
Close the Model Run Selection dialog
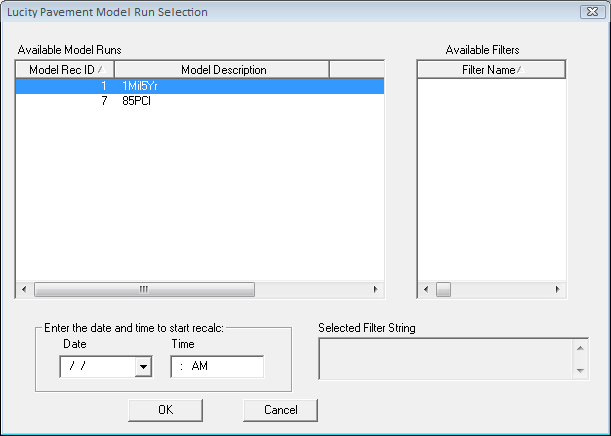pyautogui.click(x=589, y=12)
